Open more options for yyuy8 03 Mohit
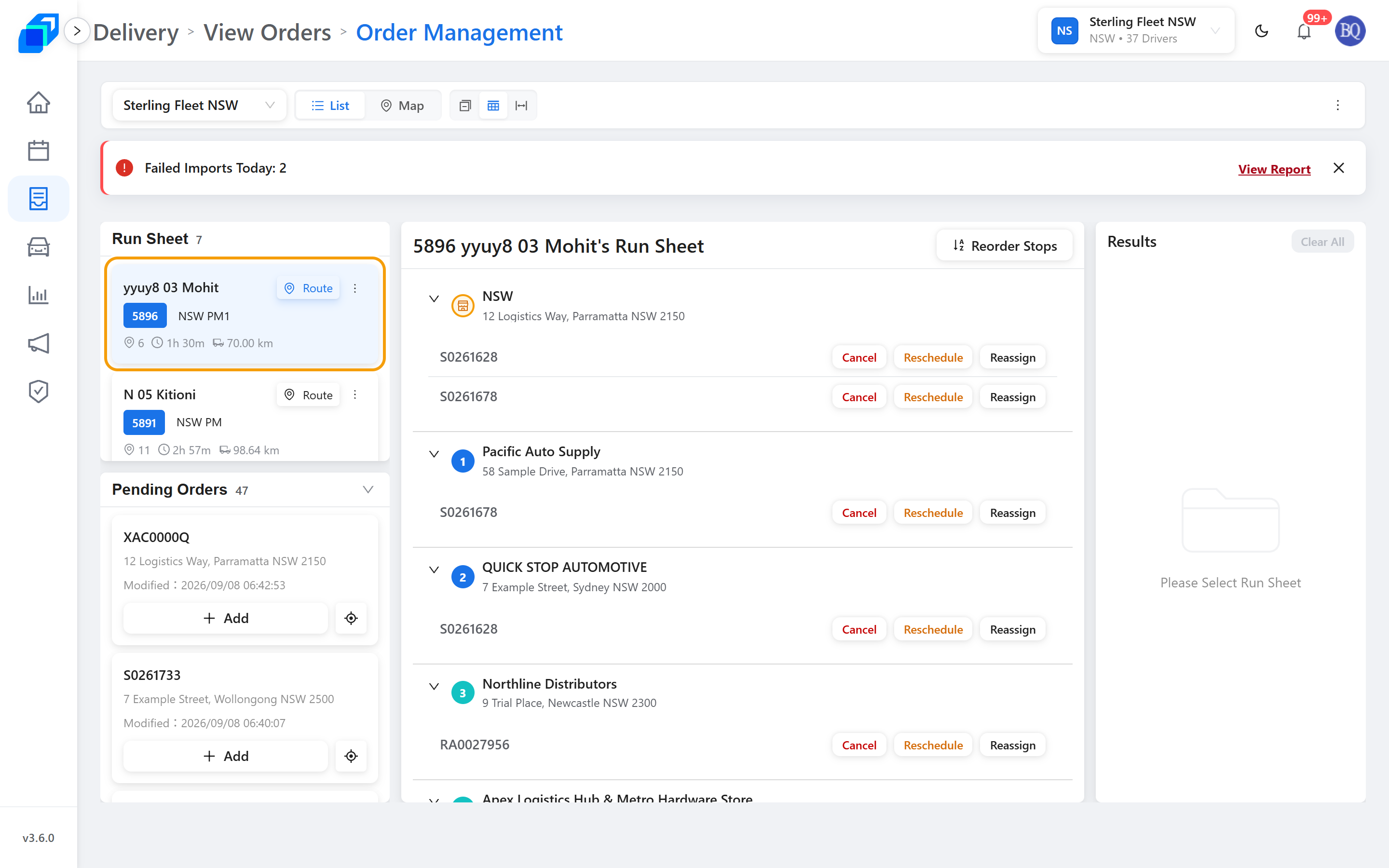 [x=355, y=288]
